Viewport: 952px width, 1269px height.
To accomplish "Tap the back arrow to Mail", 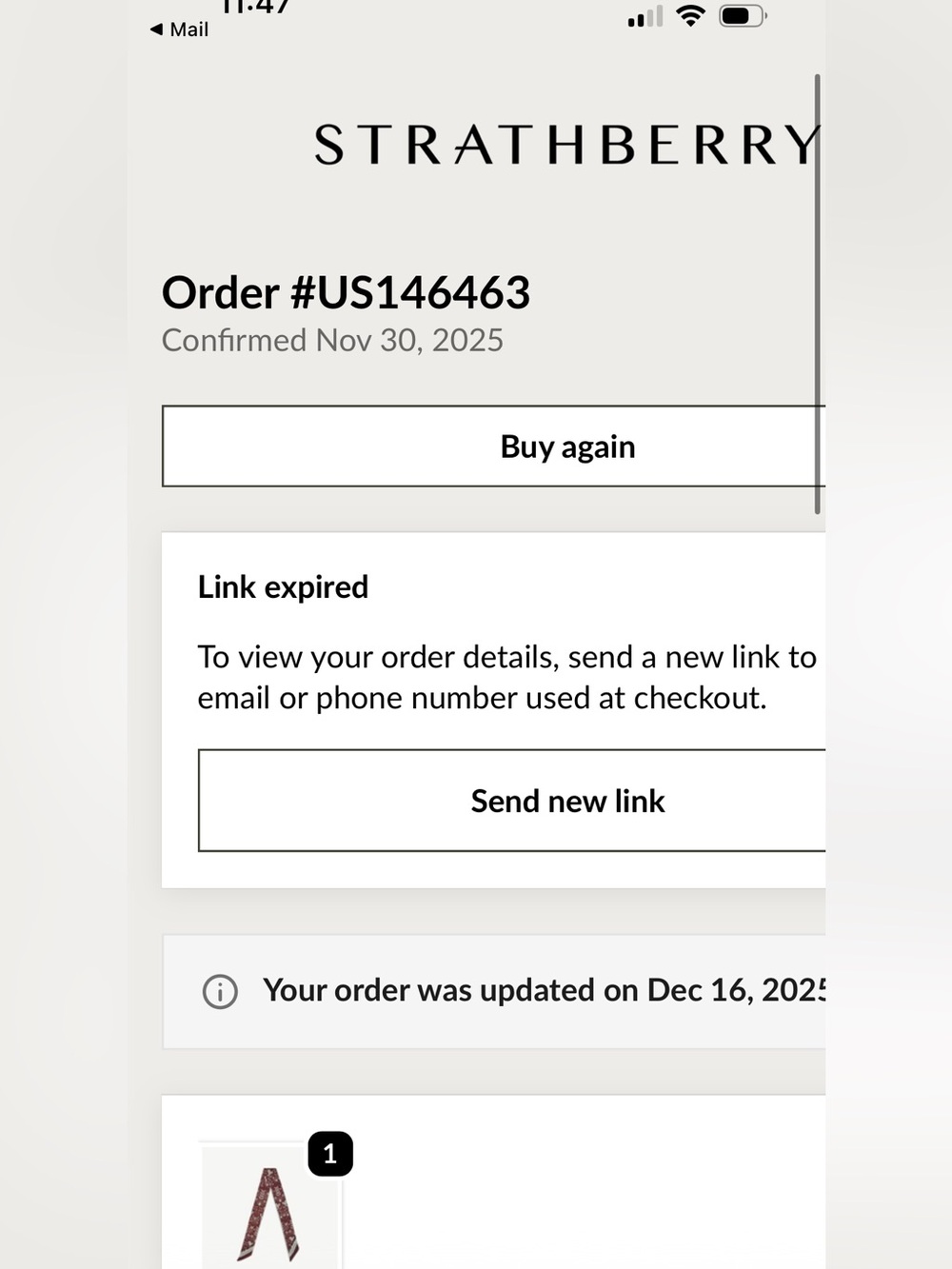I will (x=156, y=30).
